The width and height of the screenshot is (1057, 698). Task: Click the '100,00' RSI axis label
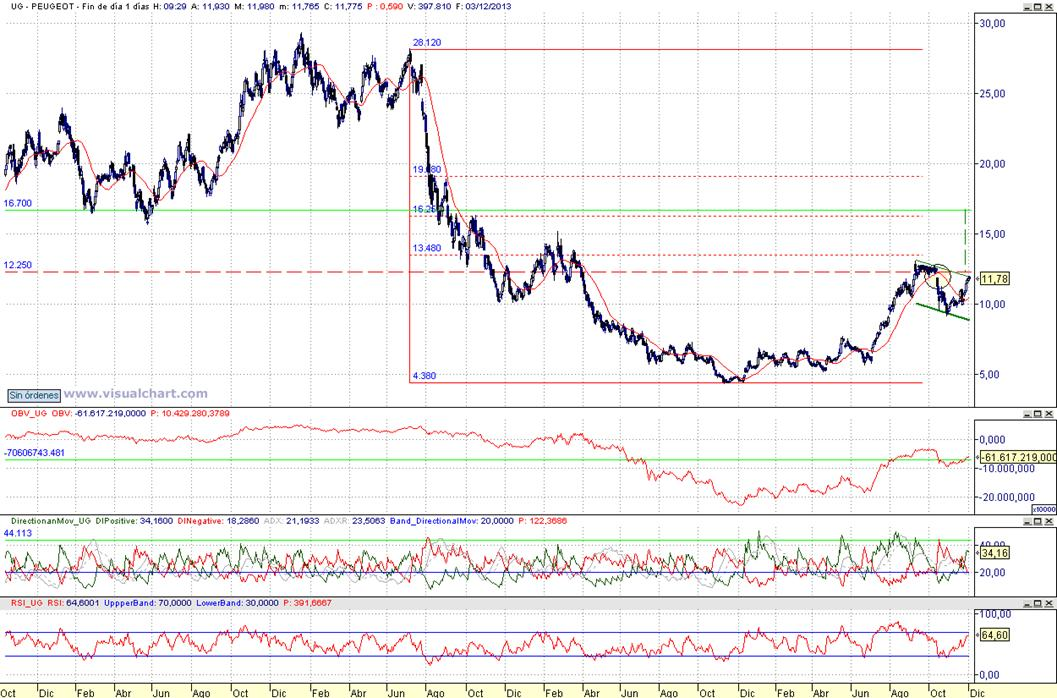(995, 614)
